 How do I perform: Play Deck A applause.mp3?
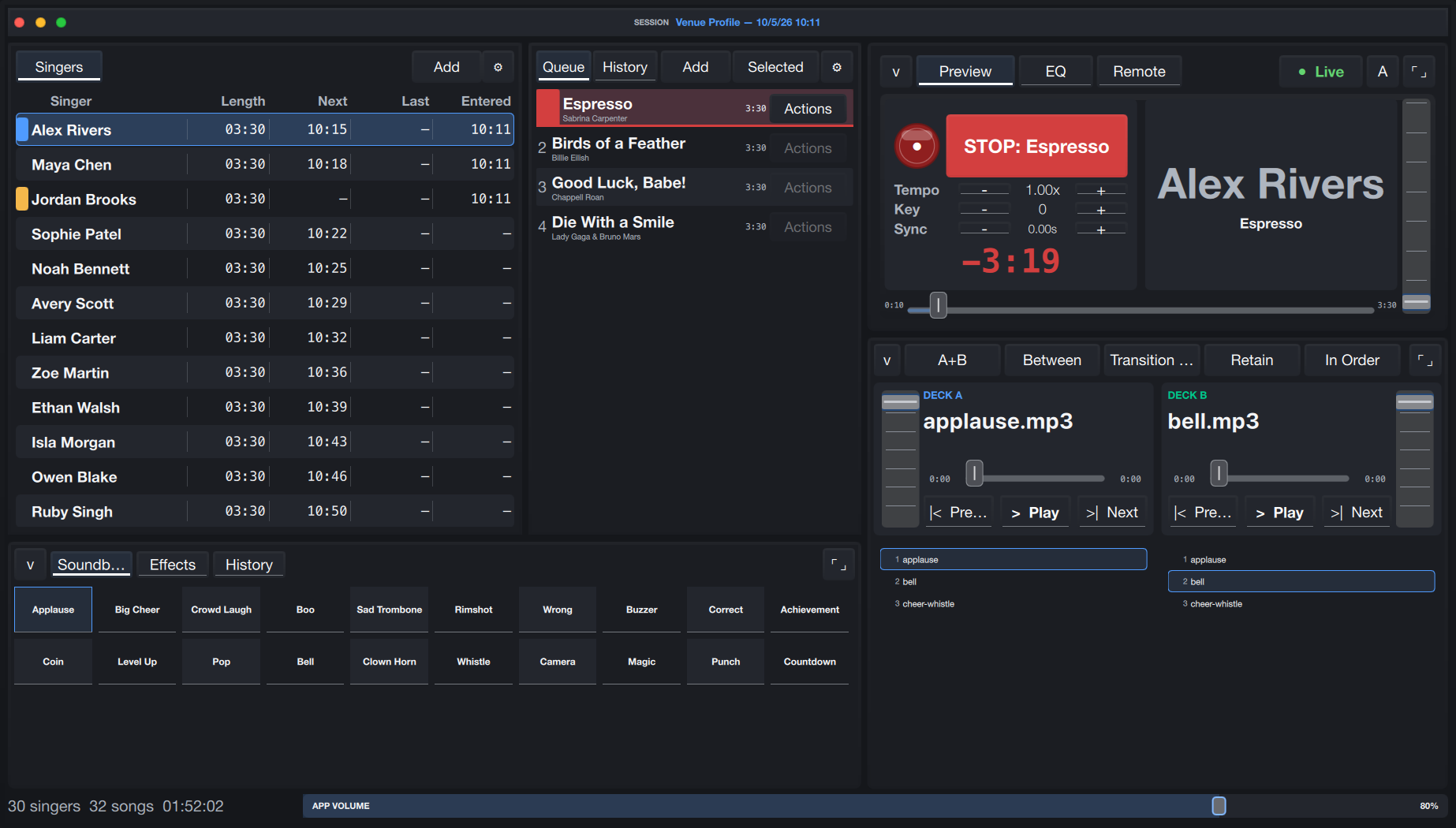coord(1035,513)
